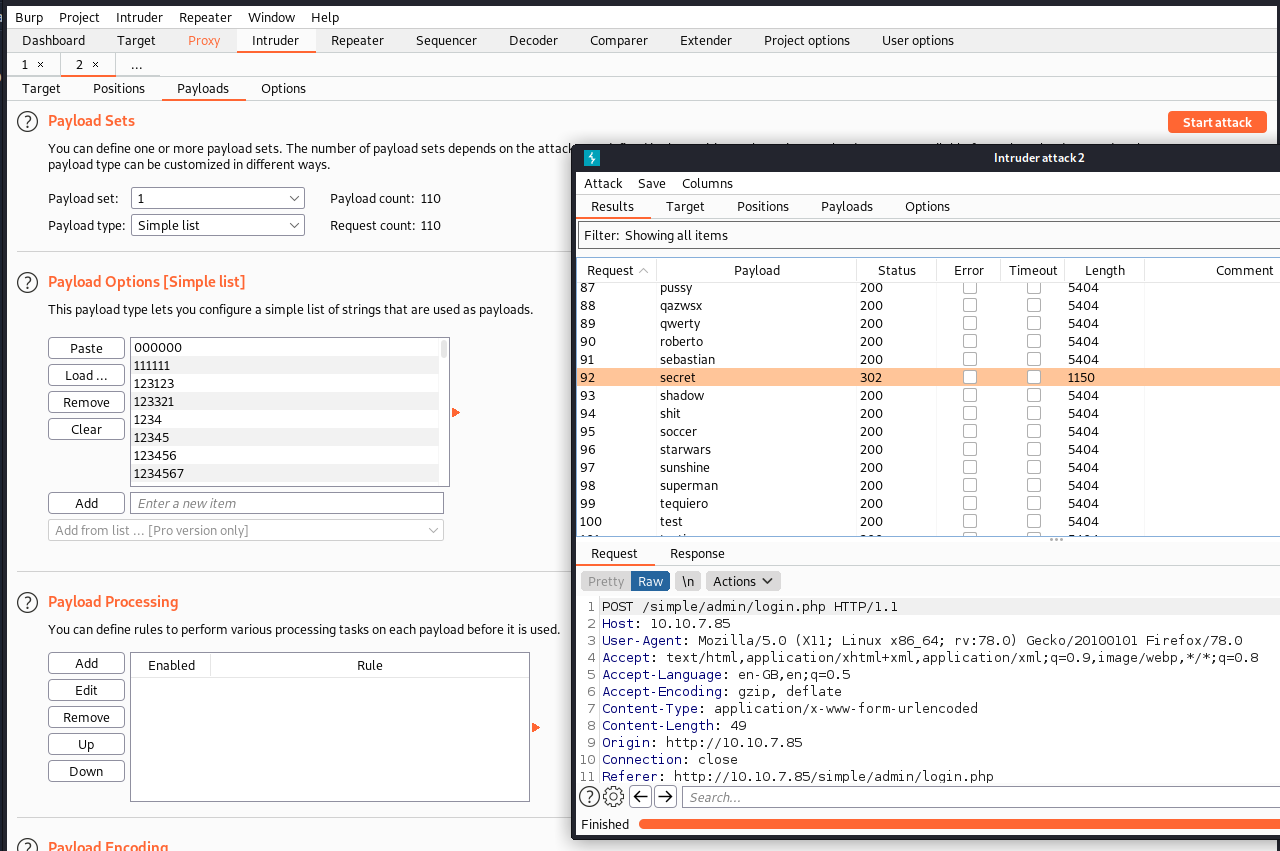Expand the Actions dropdown

[743, 581]
